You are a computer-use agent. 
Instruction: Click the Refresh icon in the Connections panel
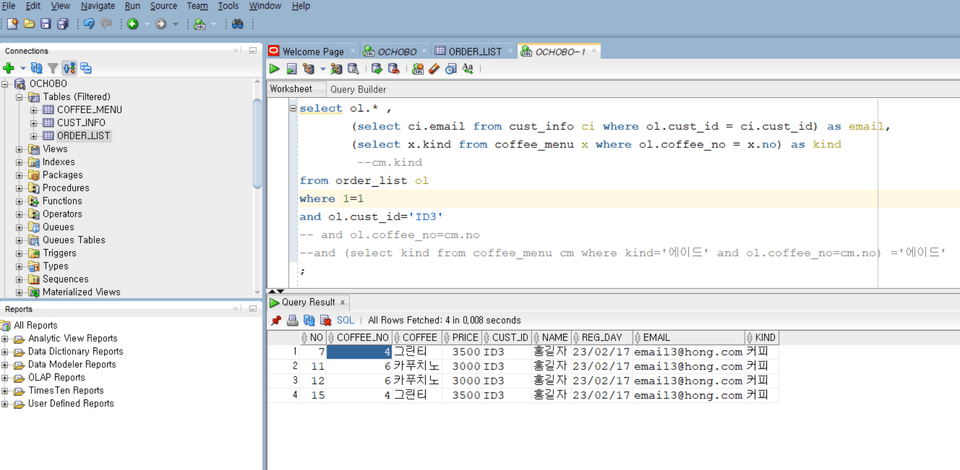click(37, 68)
